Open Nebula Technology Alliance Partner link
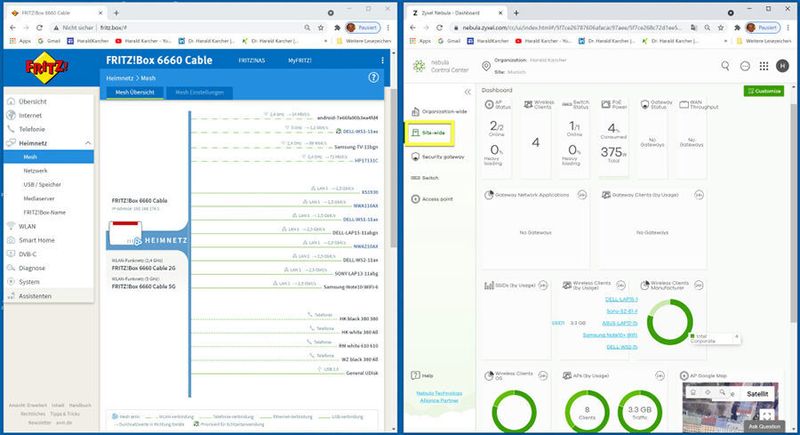 (x=439, y=397)
